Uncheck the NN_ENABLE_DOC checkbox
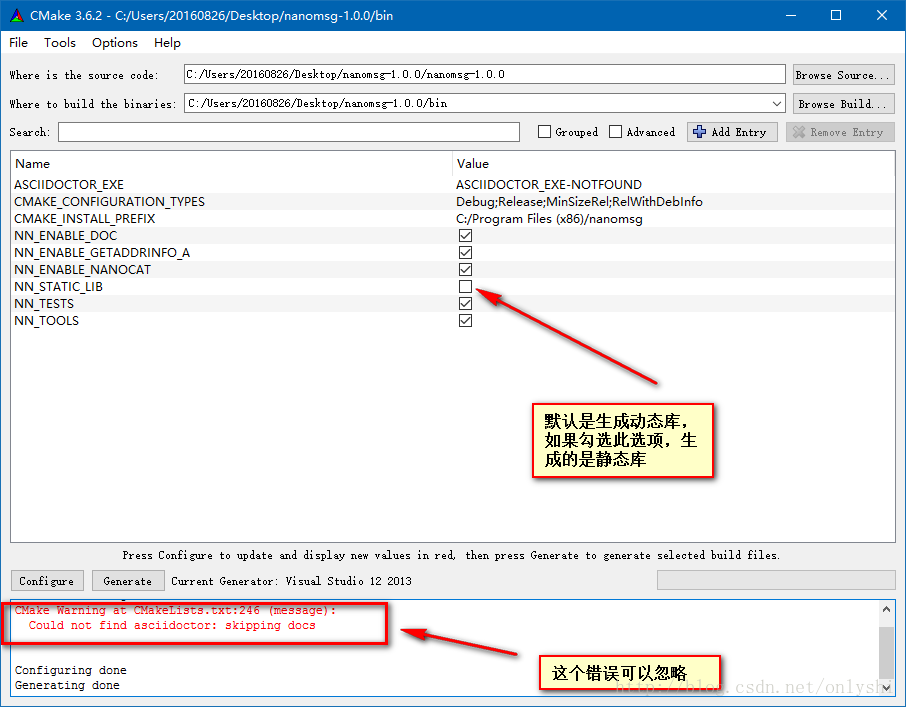The image size is (906, 707). (x=465, y=236)
